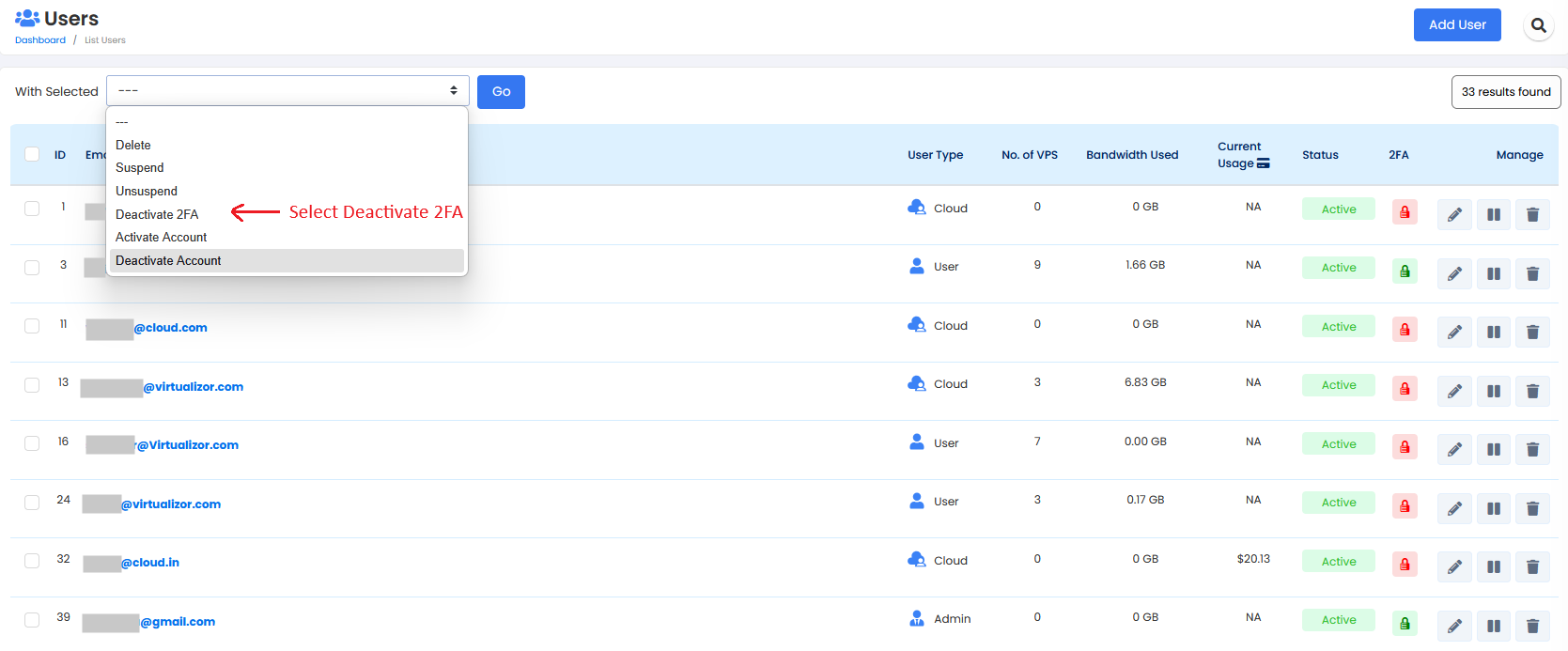Click green 2FA lock icon for user 39
Screen dimensions: 1568x651
(x=1405, y=624)
